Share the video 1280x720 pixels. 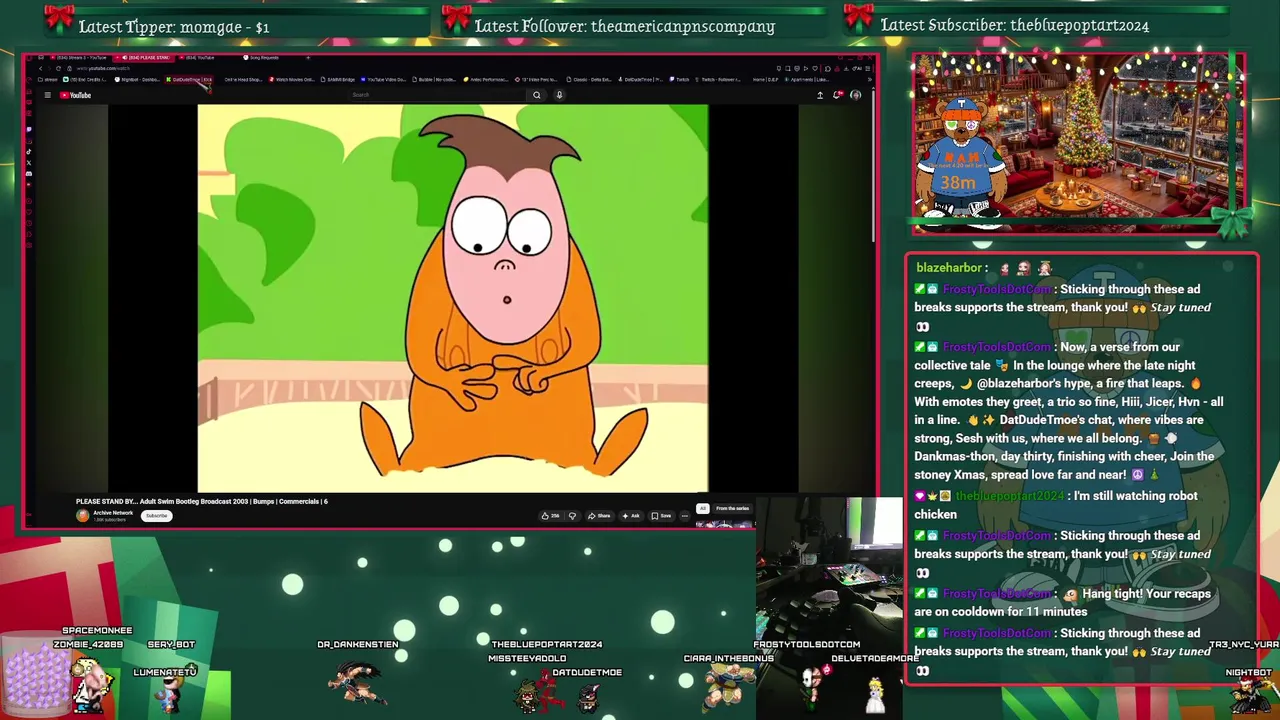[x=599, y=516]
